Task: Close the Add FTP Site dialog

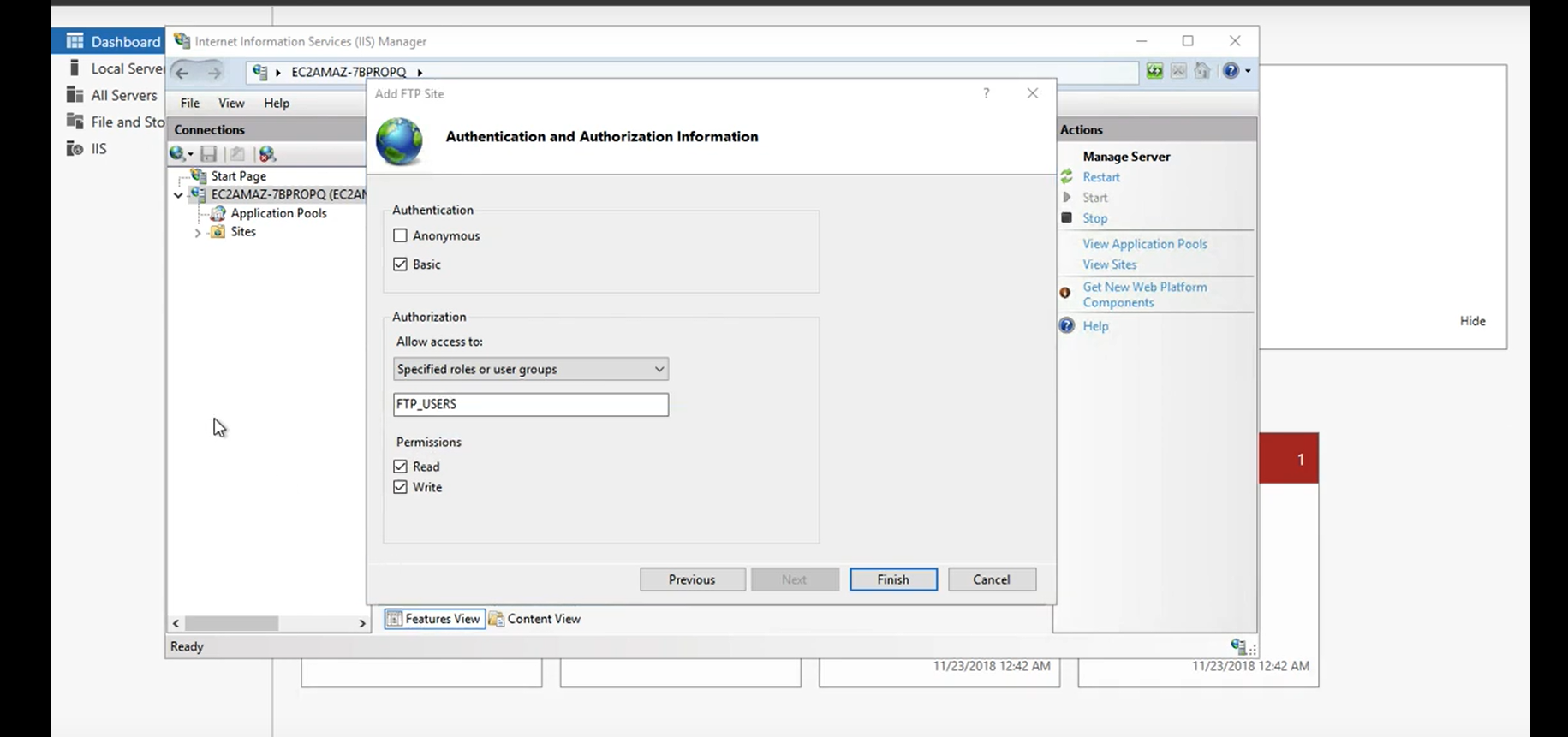Action: 1033,93
